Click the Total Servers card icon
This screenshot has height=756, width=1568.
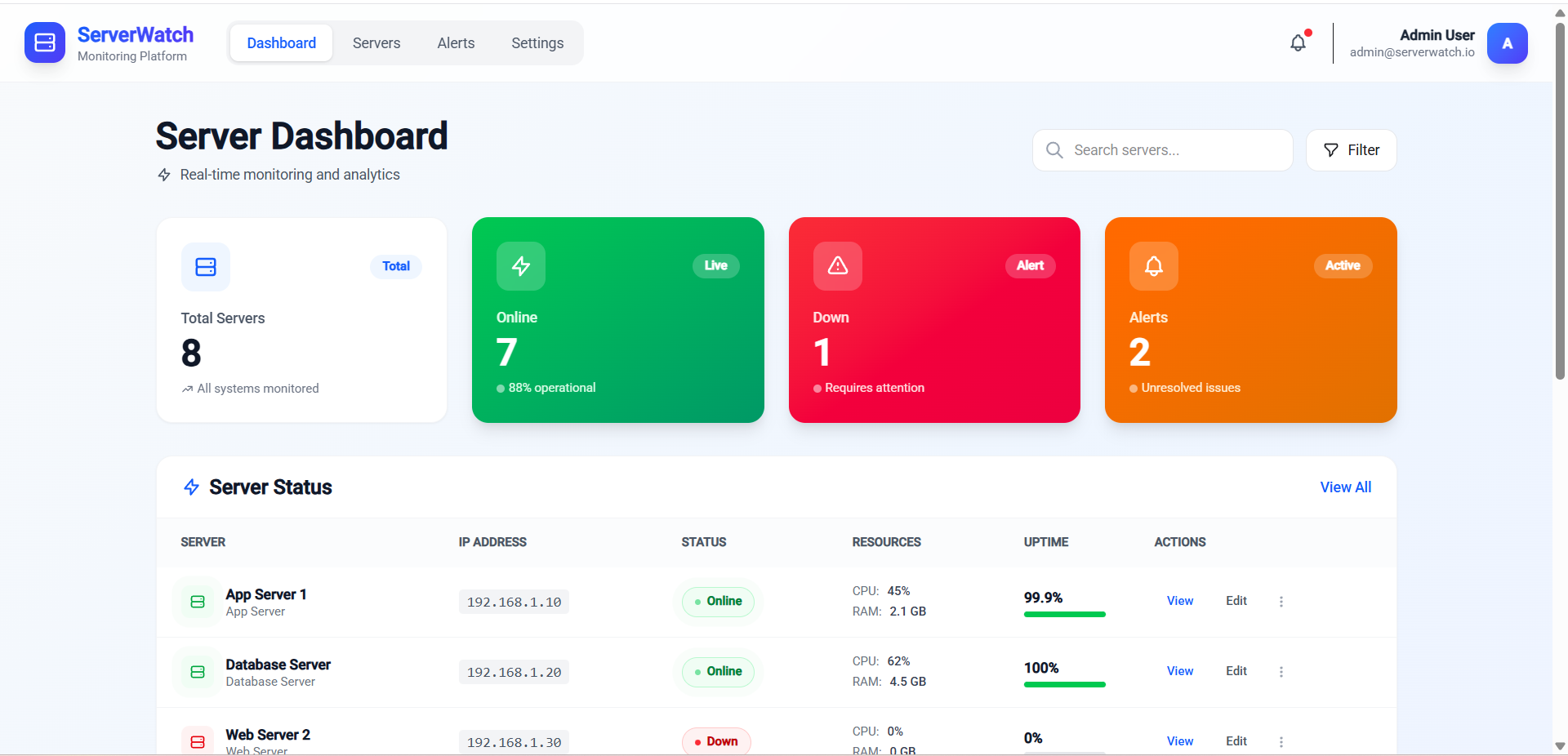click(206, 267)
